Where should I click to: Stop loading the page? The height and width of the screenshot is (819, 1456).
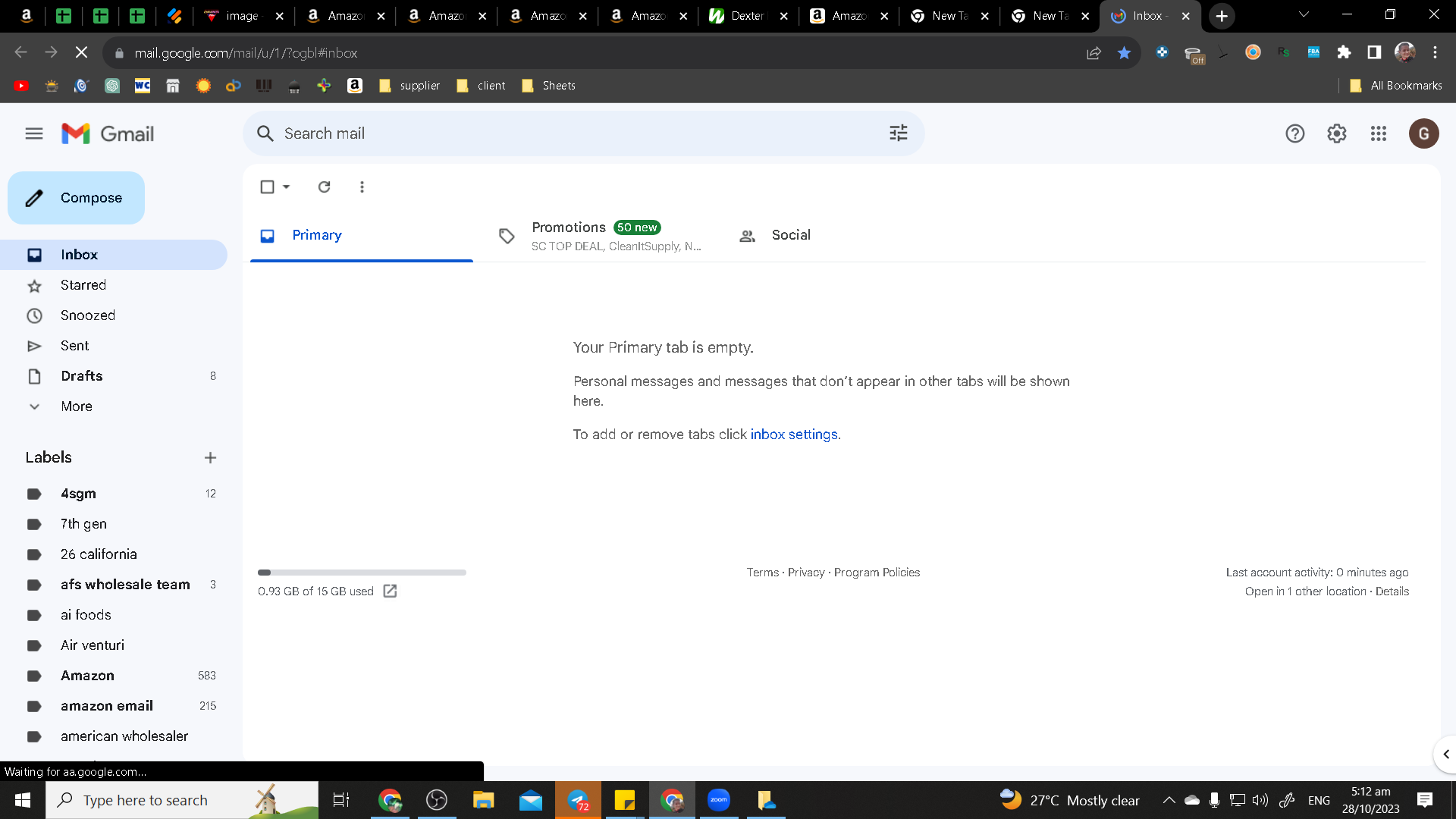(x=81, y=52)
